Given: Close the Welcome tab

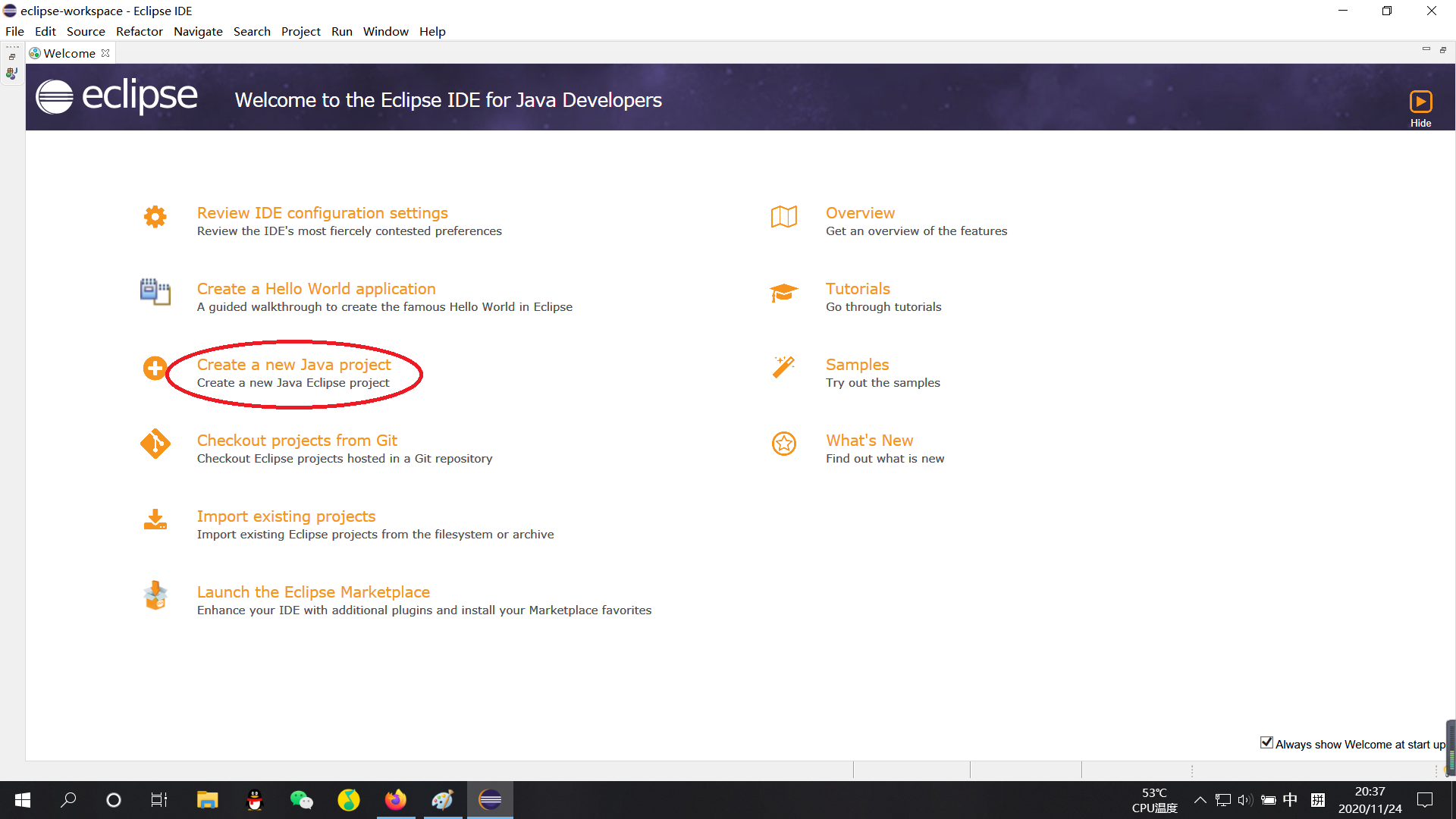Looking at the screenshot, I should coord(105,53).
